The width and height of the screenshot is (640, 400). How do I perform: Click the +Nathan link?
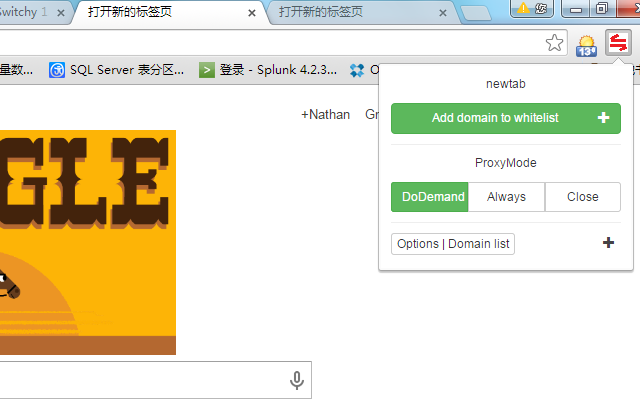coord(325,114)
